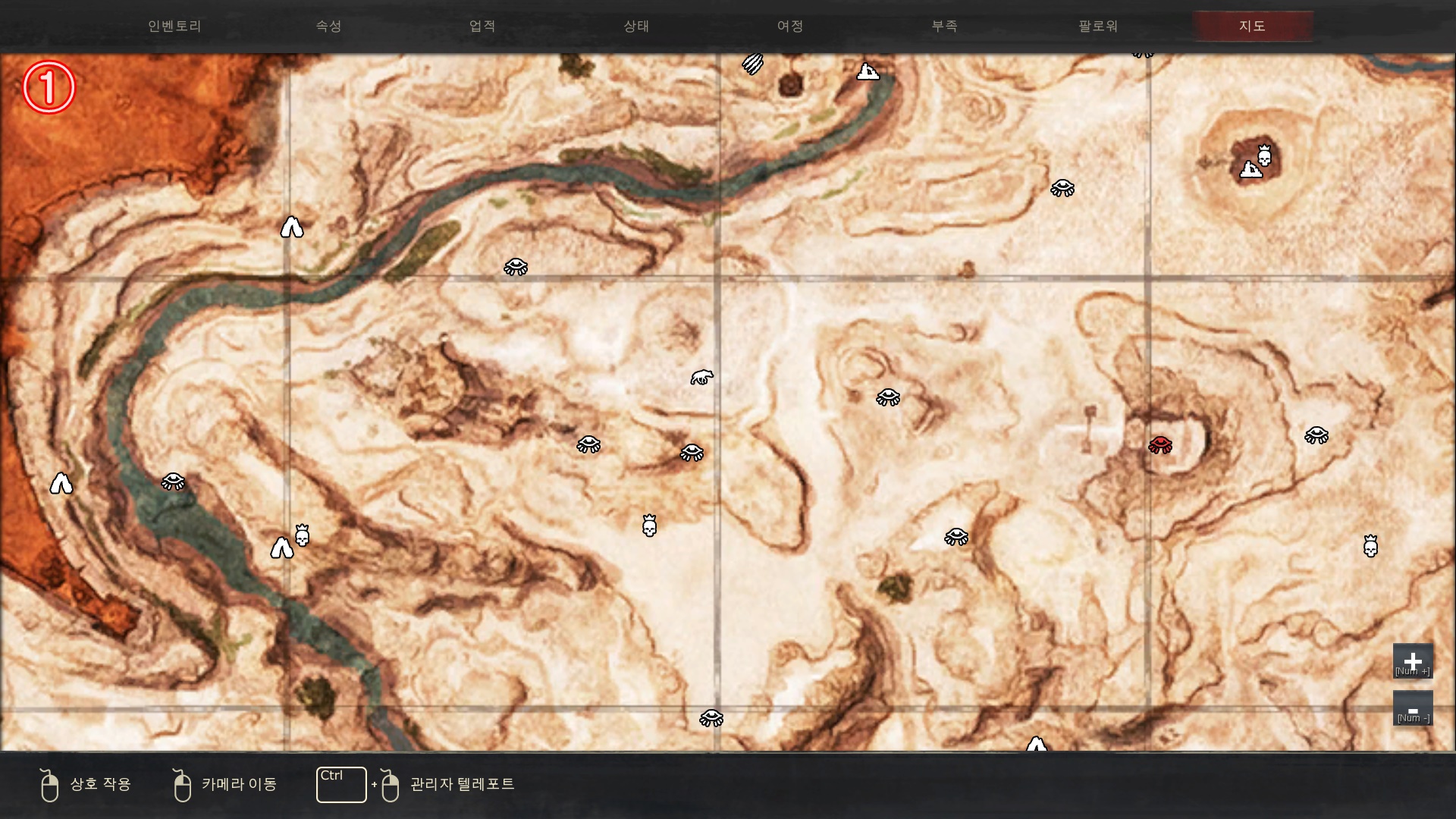
Task: Select the white beast icon in the map center
Action: (701, 377)
